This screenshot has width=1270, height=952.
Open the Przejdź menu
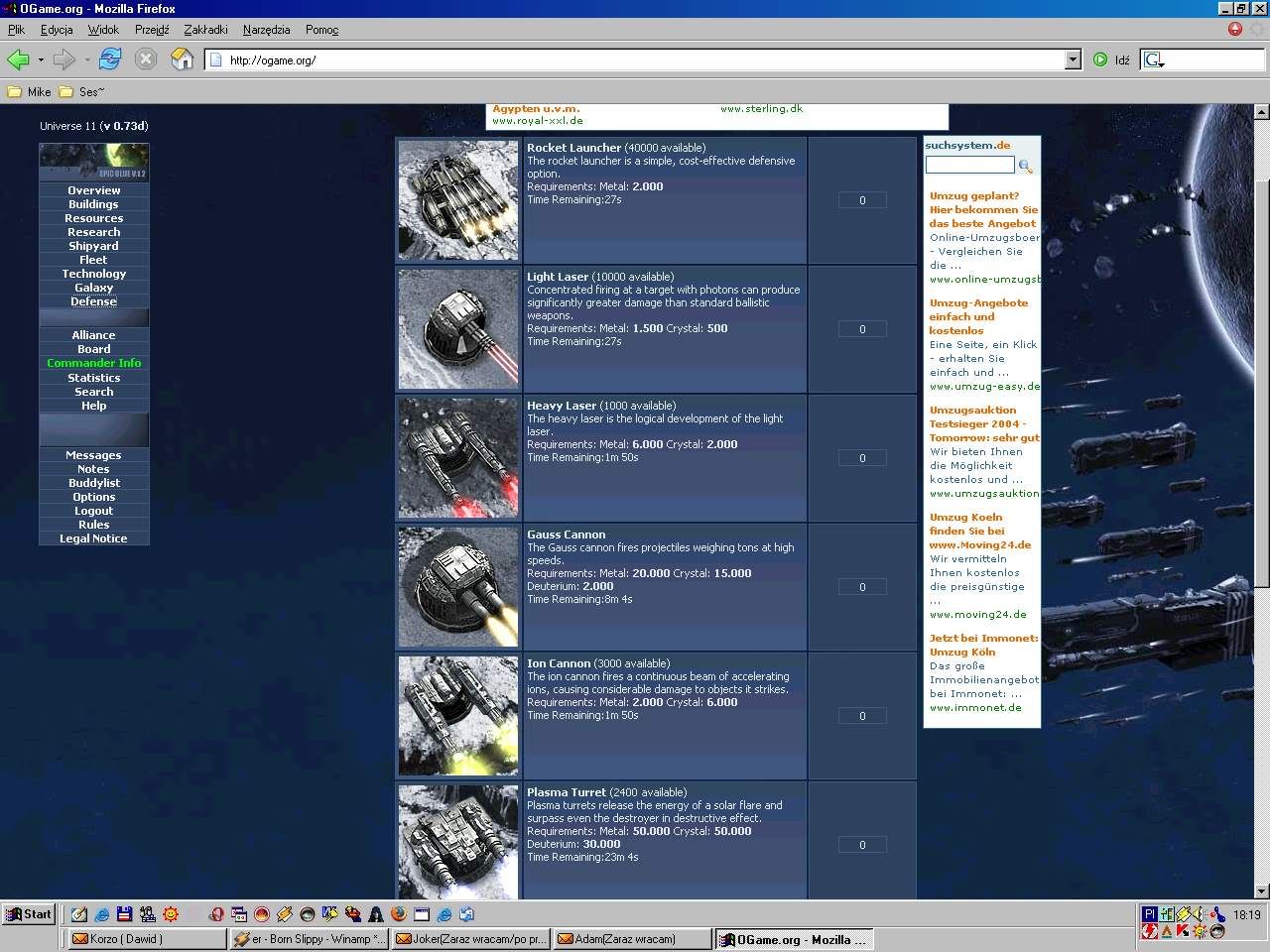(152, 30)
